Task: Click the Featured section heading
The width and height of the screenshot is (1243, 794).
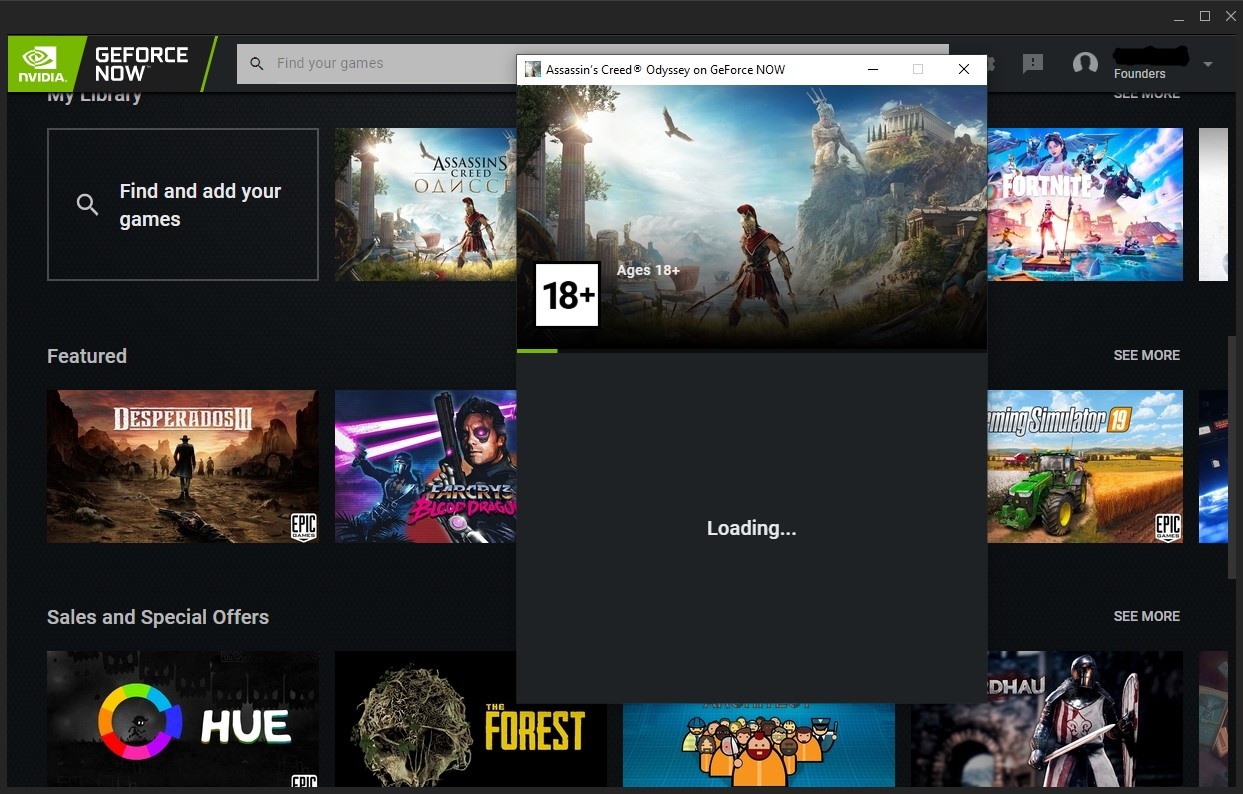Action: [87, 356]
